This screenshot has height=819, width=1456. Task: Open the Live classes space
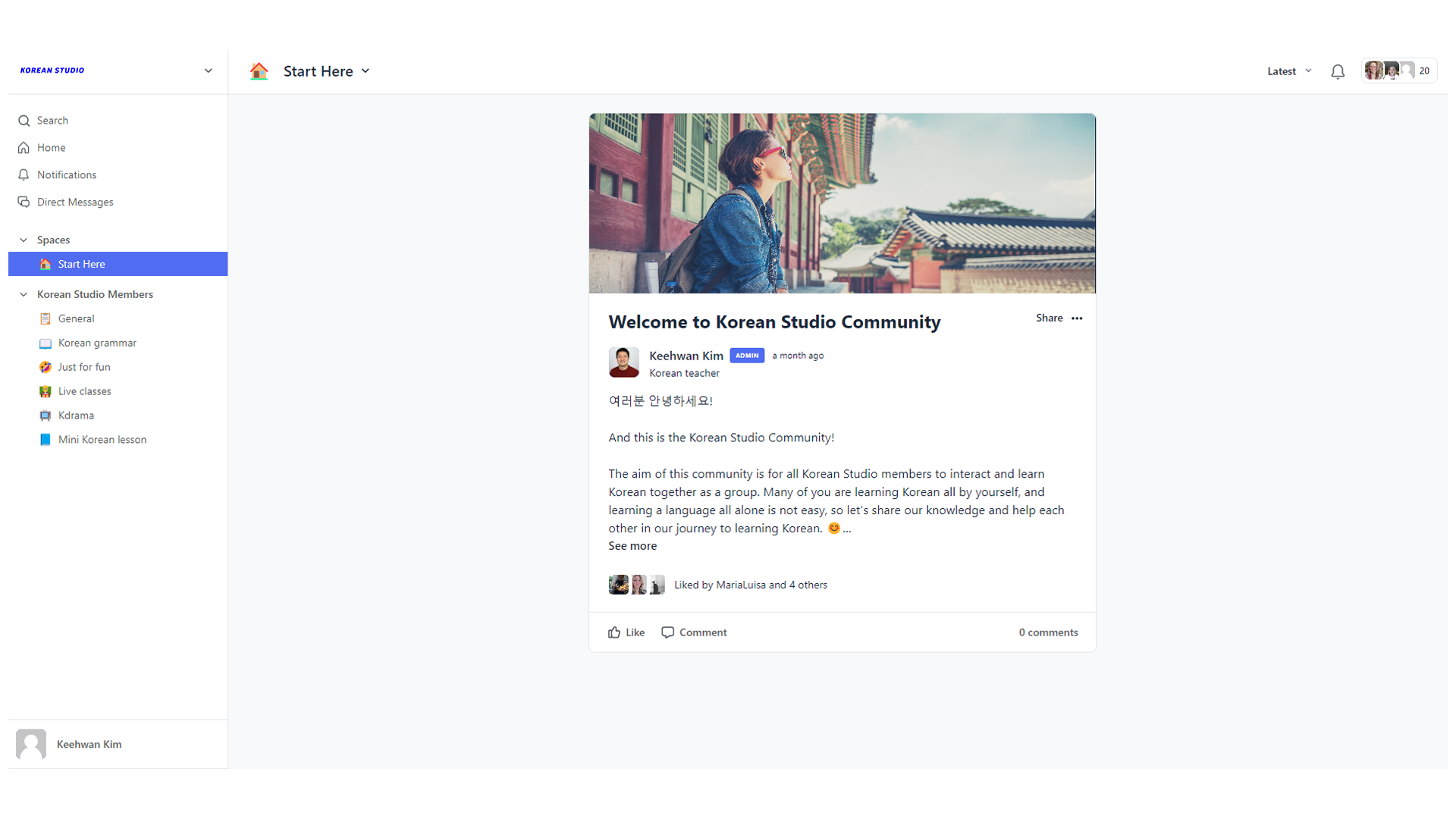click(118, 391)
